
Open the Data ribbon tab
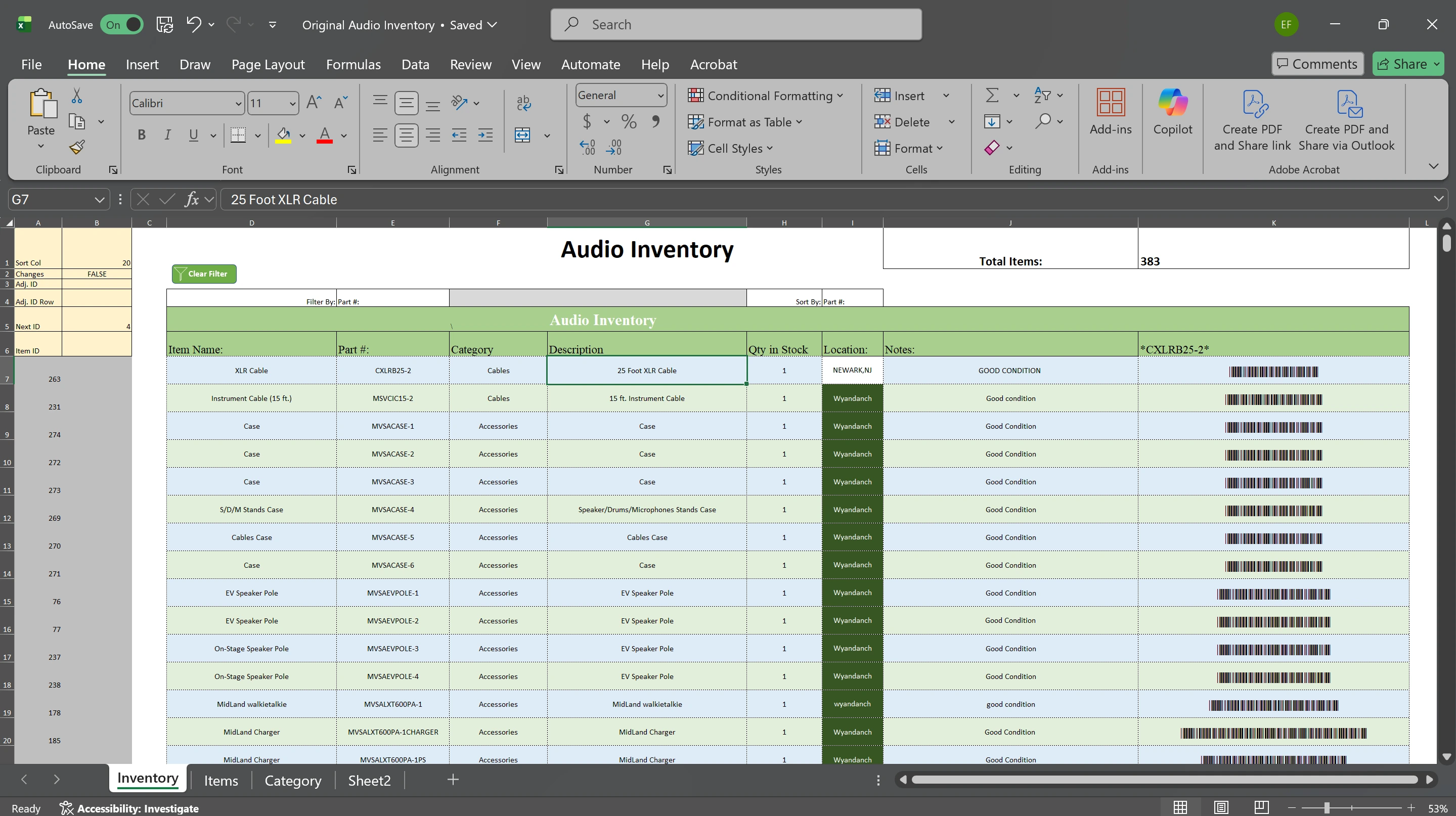click(x=415, y=64)
